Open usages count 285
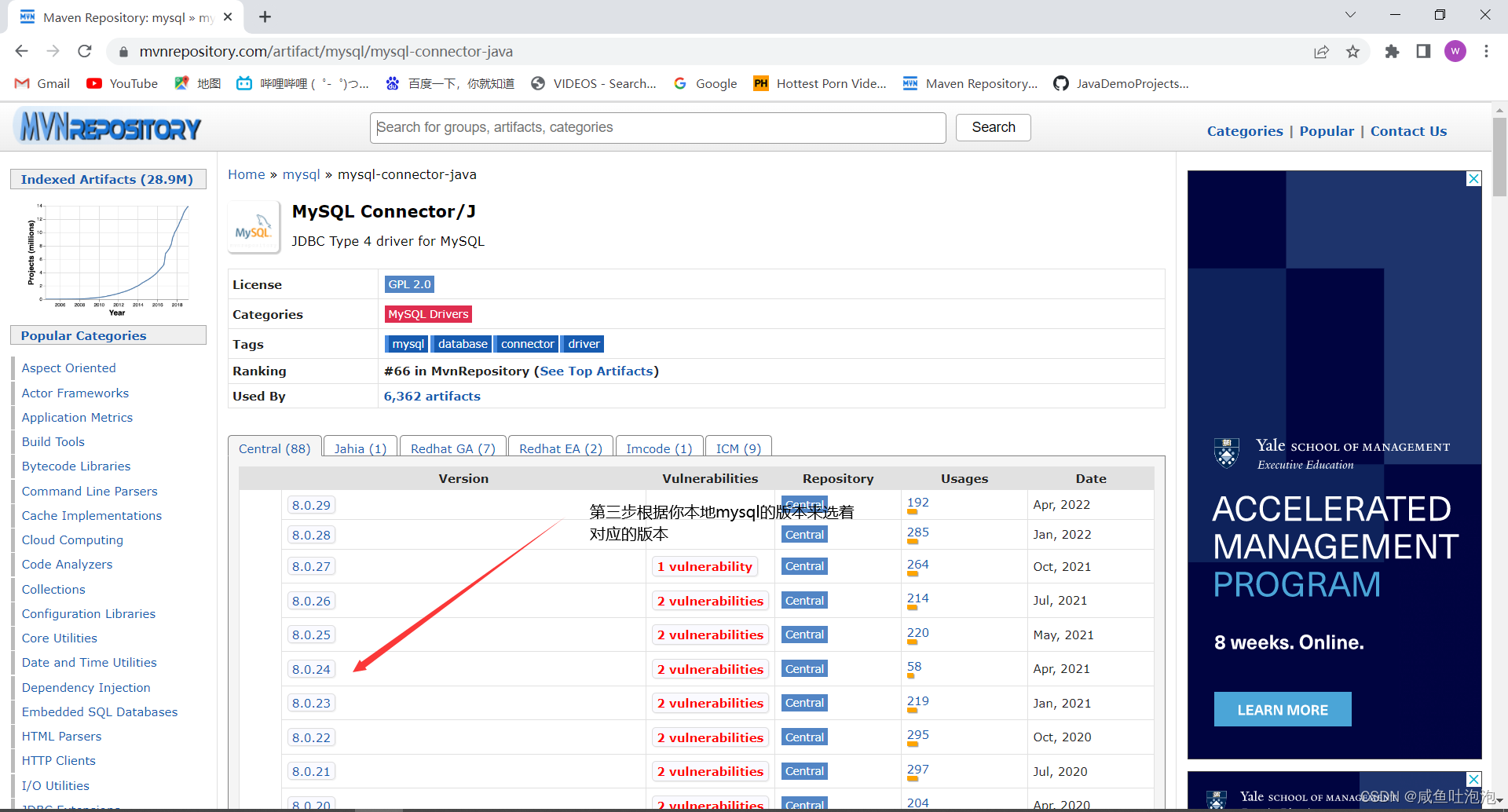1508x812 pixels. pyautogui.click(x=917, y=532)
